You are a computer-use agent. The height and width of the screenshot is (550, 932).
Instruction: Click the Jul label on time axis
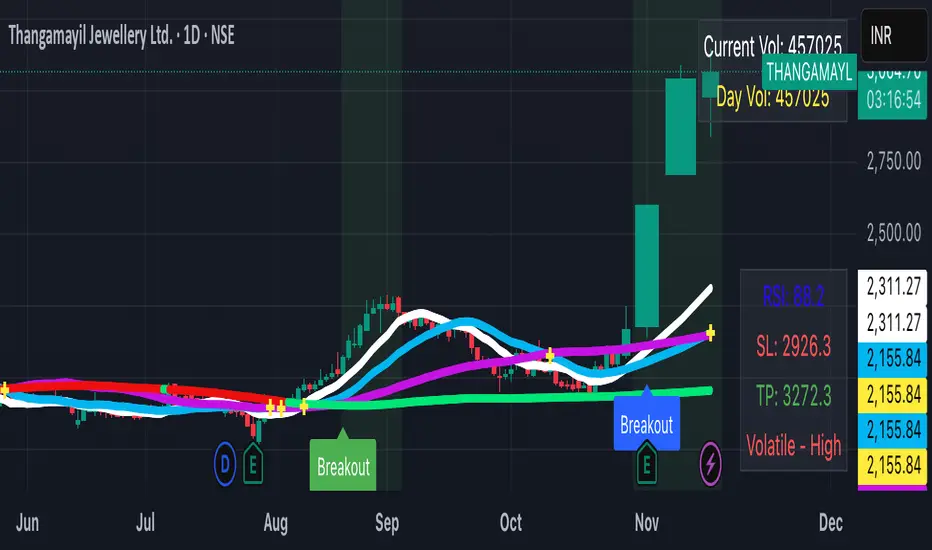pyautogui.click(x=145, y=523)
